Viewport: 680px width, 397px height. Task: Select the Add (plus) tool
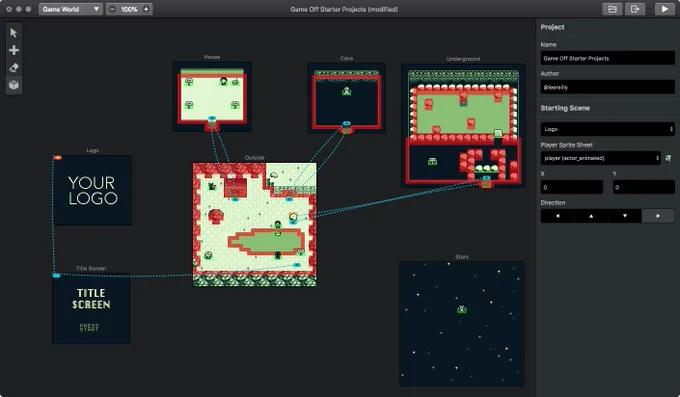[x=14, y=50]
